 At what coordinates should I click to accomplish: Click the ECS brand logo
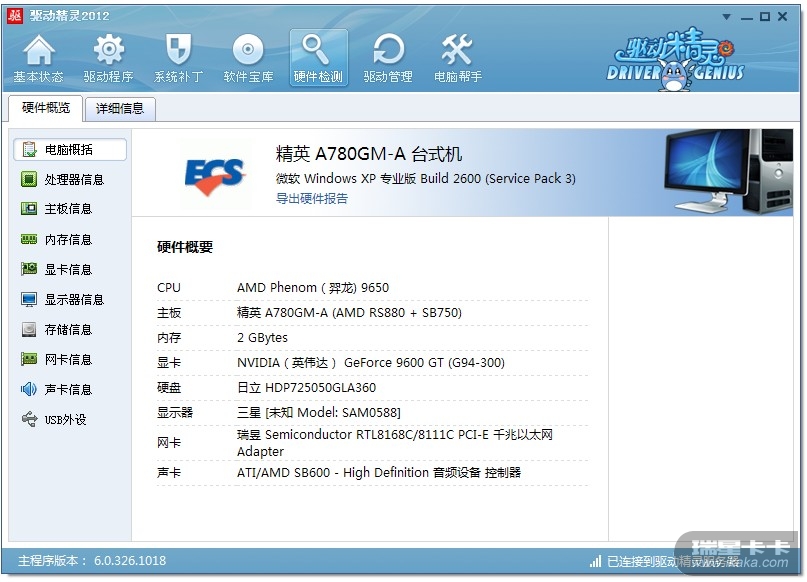click(215, 177)
